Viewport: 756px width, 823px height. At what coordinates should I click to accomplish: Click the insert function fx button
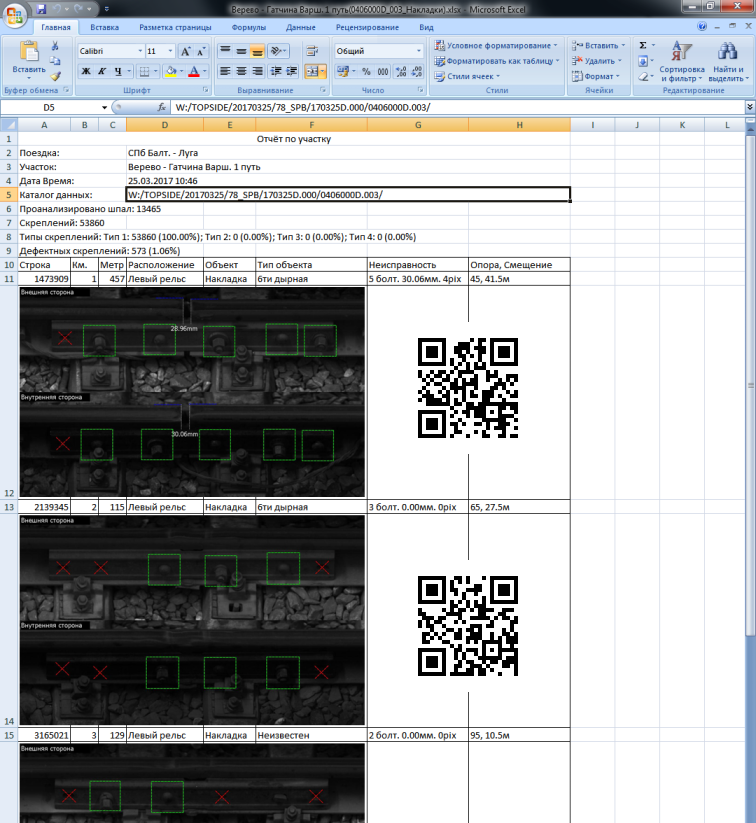point(162,107)
